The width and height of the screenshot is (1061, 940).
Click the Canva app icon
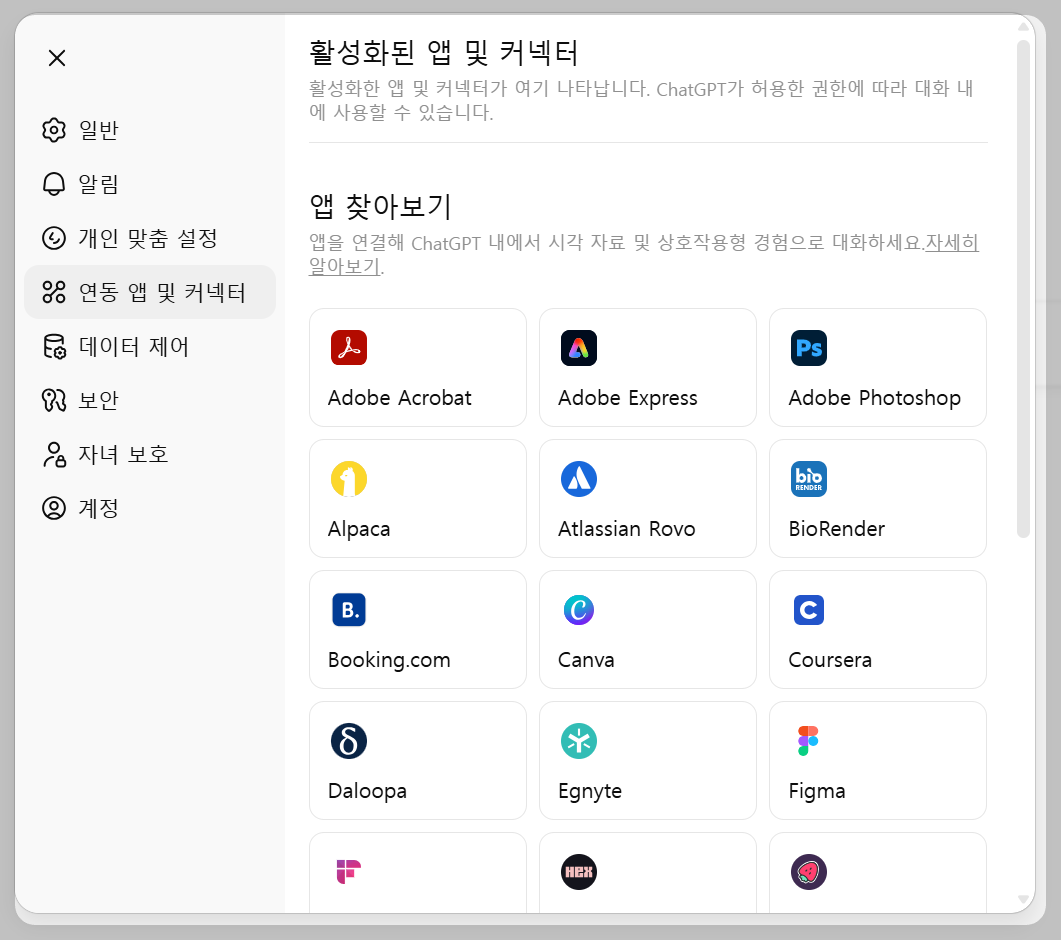coord(579,610)
